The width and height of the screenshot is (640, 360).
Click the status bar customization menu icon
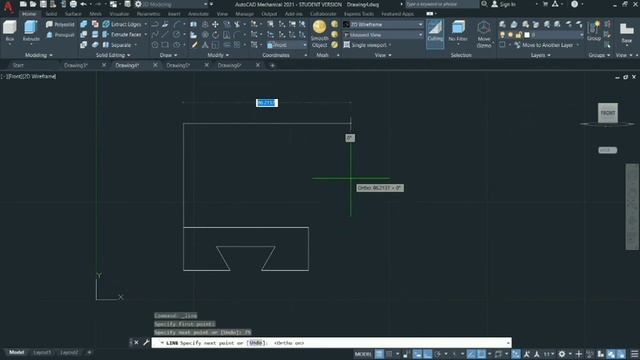point(634,354)
